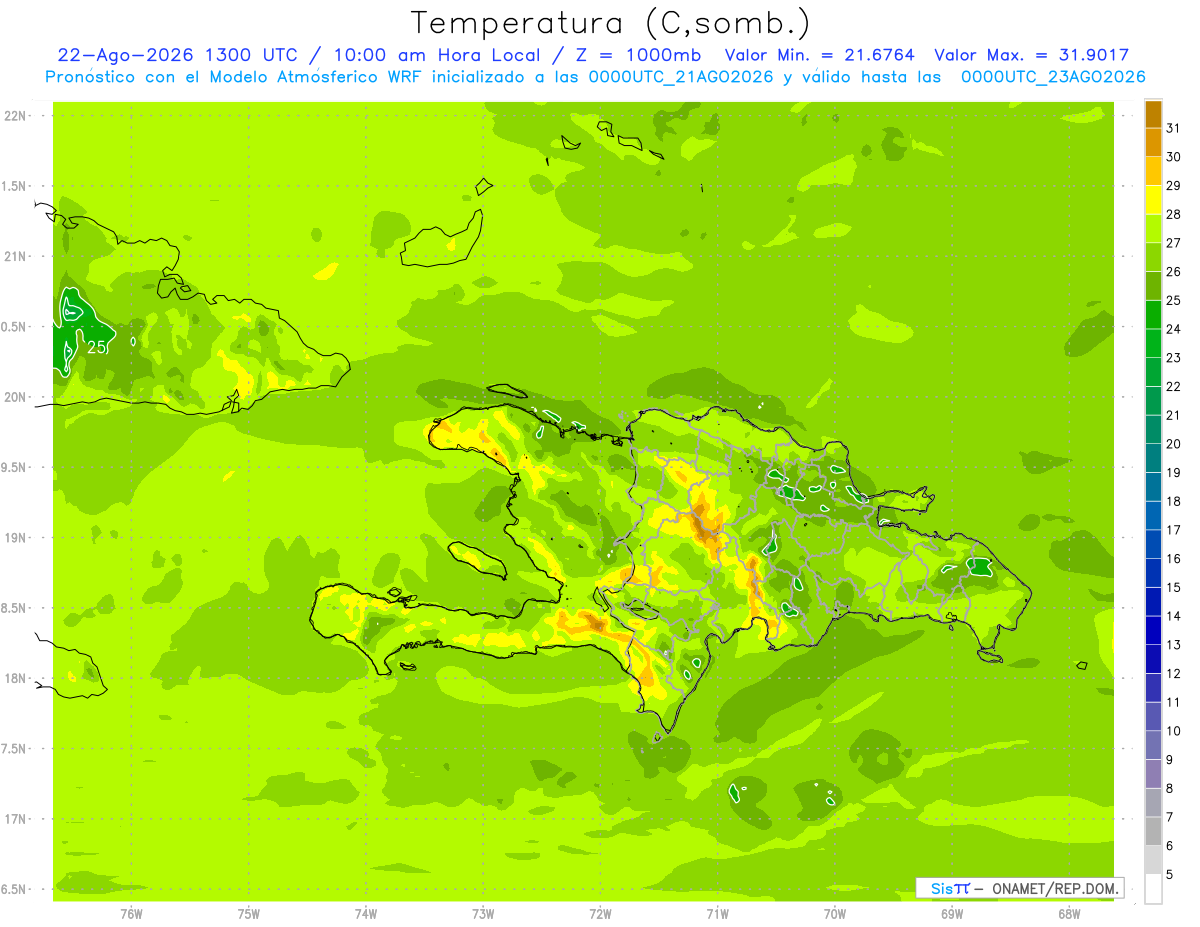Click the '75W' longitude axis label
The width and height of the screenshot is (1200, 927).
[x=249, y=914]
